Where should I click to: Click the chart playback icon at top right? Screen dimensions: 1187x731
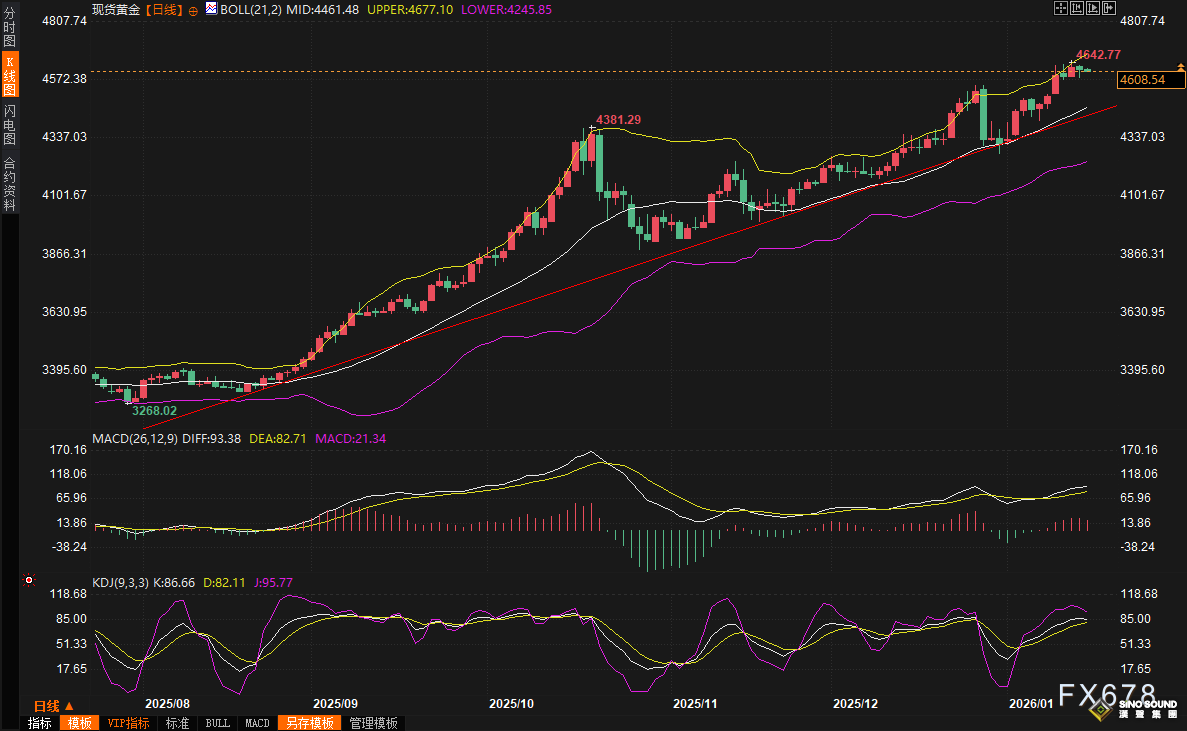coord(1092,8)
